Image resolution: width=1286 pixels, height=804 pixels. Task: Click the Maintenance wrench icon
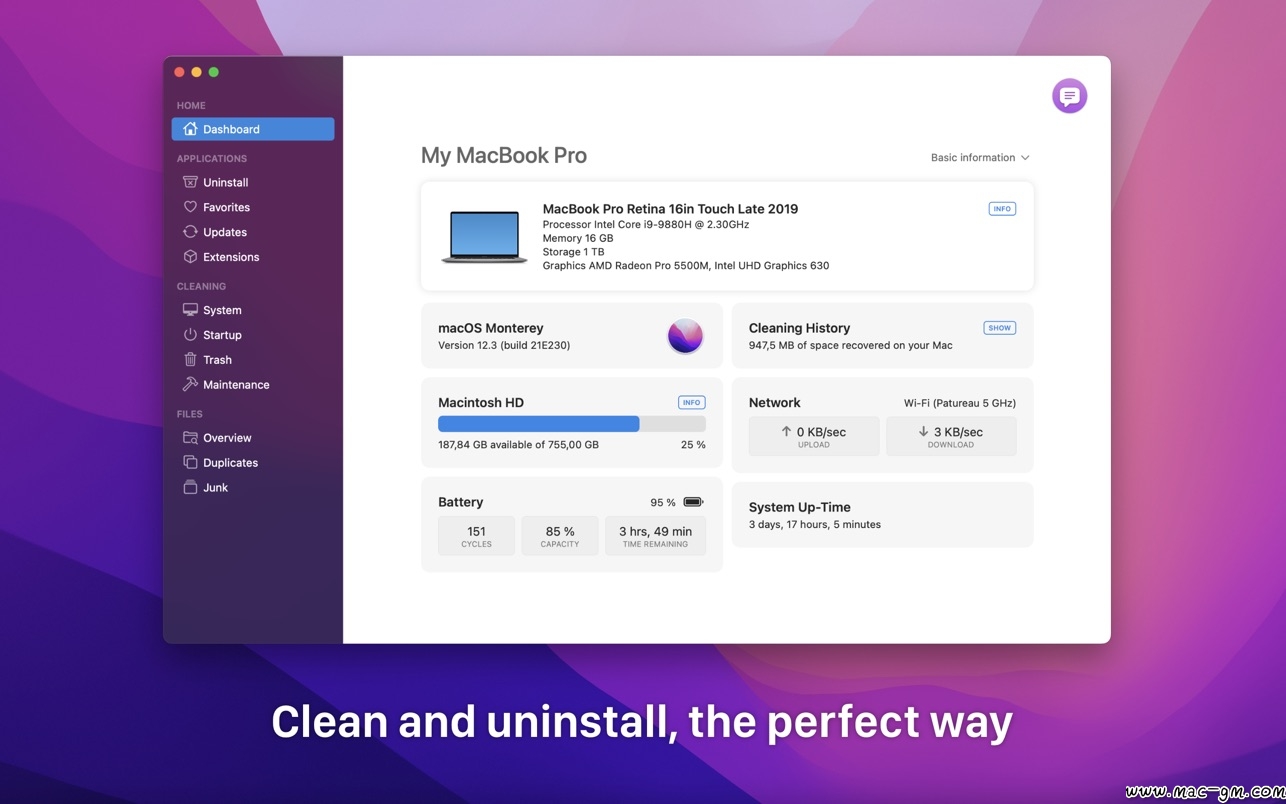190,385
